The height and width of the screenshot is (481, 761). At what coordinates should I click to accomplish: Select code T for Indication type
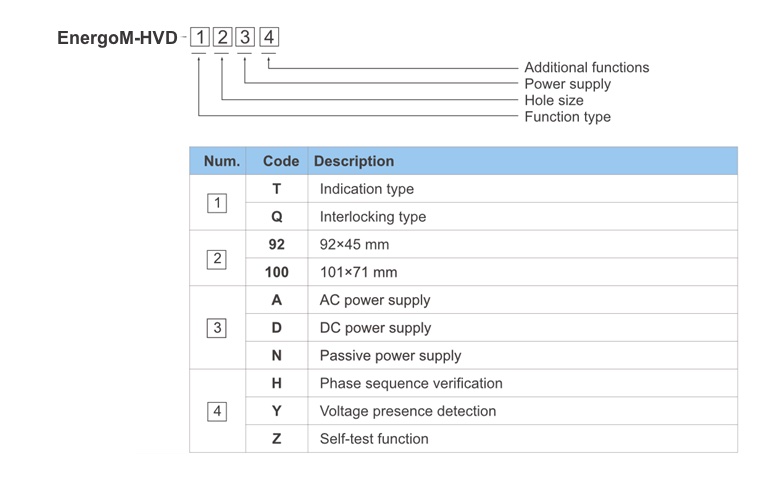point(277,189)
